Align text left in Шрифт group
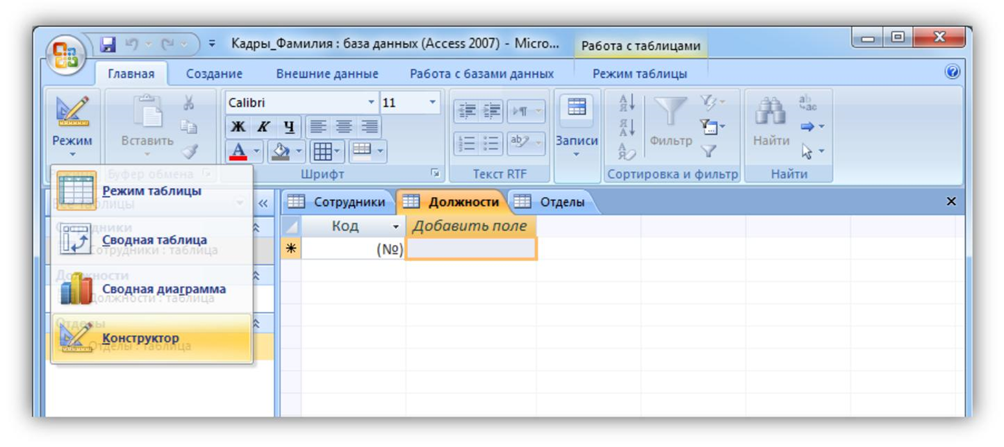The width and height of the screenshot is (1004, 447). [x=318, y=126]
